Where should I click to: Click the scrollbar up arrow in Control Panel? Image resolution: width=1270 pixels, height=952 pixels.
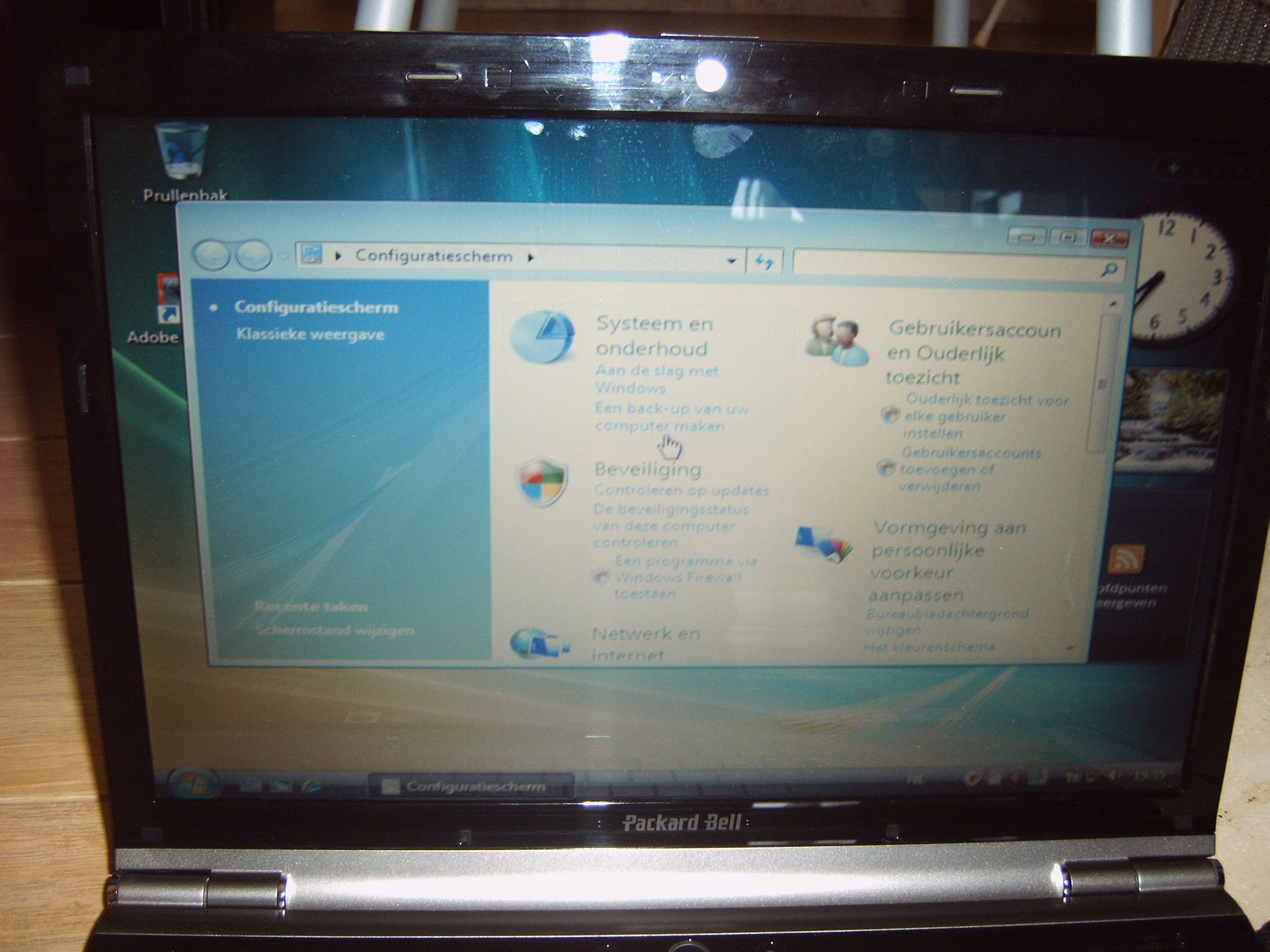[x=1113, y=303]
